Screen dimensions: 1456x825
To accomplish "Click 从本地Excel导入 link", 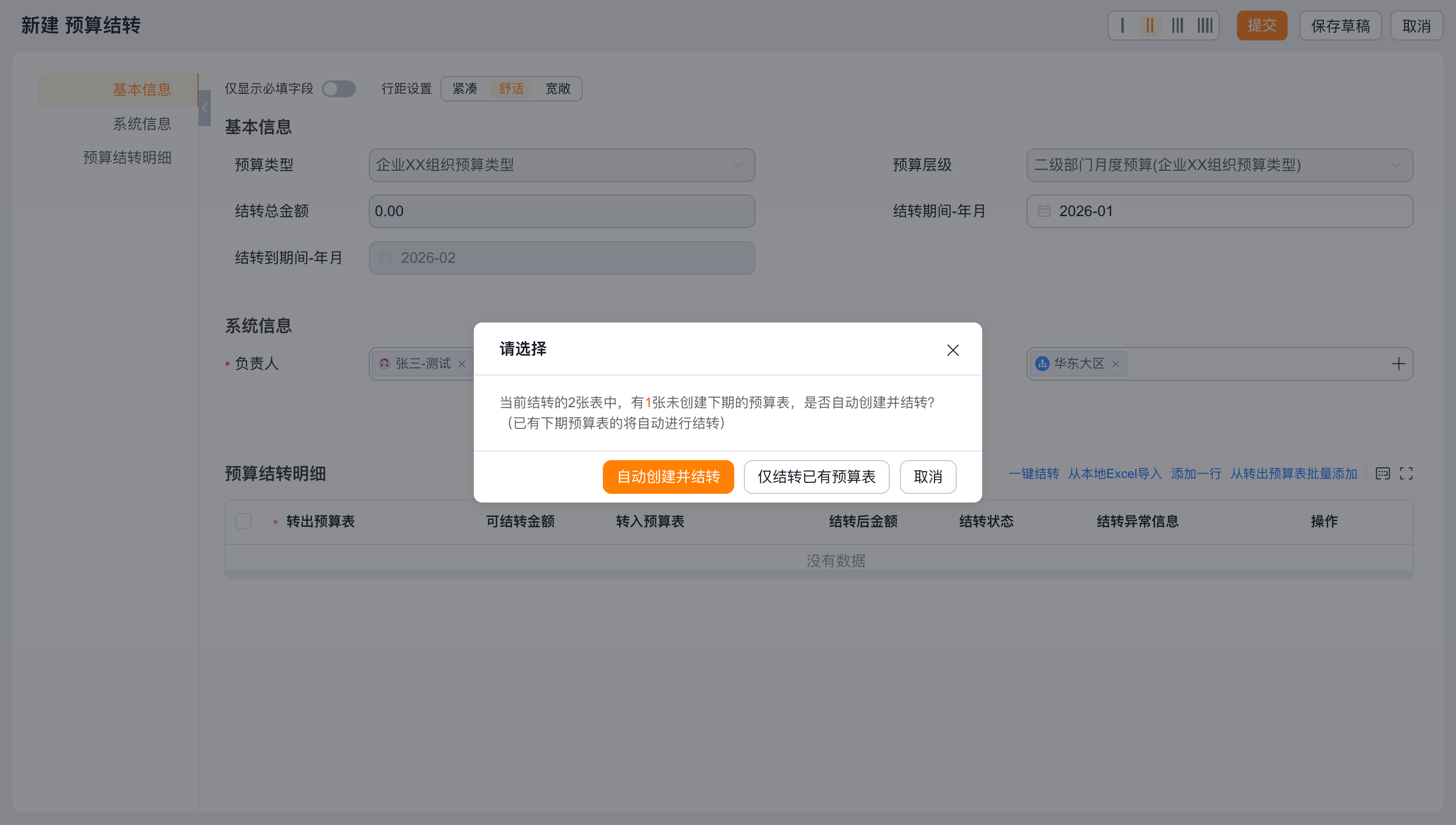I will [x=1115, y=474].
